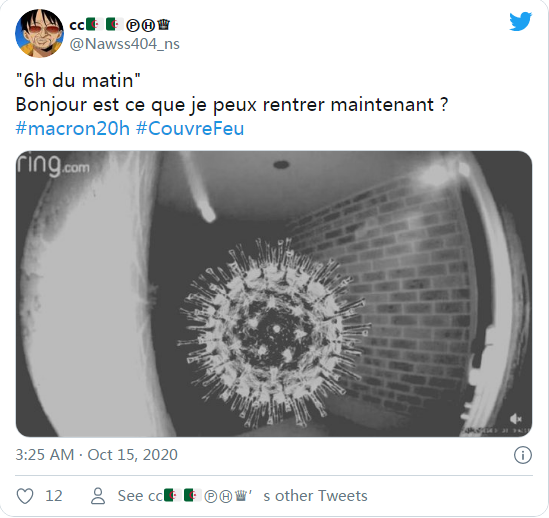
Task: Select See cc's other Tweets link
Action: 242,496
